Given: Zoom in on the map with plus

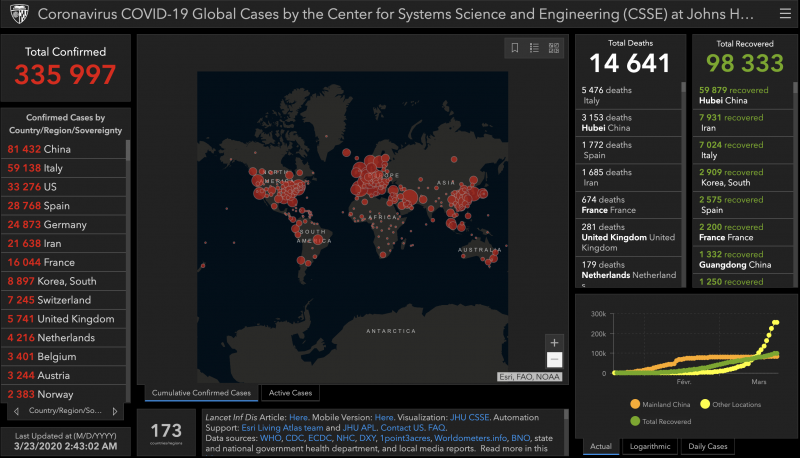Looking at the screenshot, I should coord(554,343).
